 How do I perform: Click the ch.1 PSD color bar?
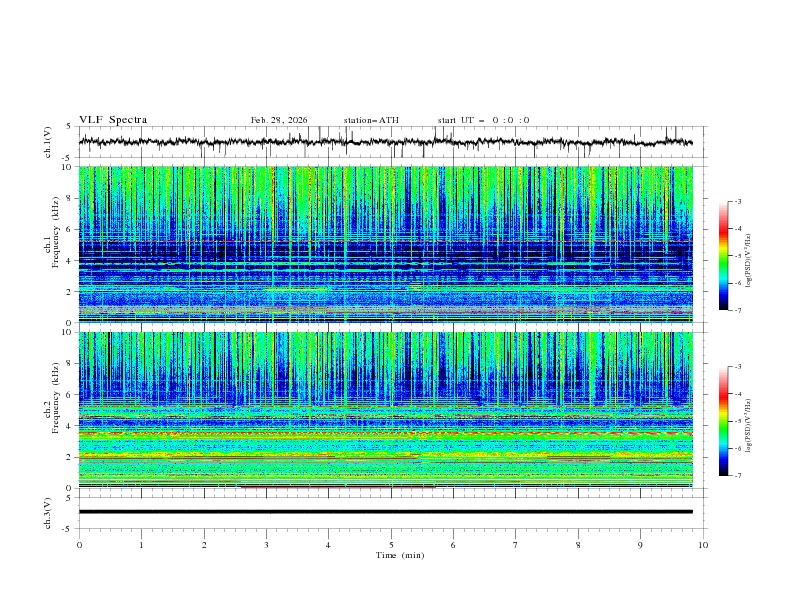[723, 256]
